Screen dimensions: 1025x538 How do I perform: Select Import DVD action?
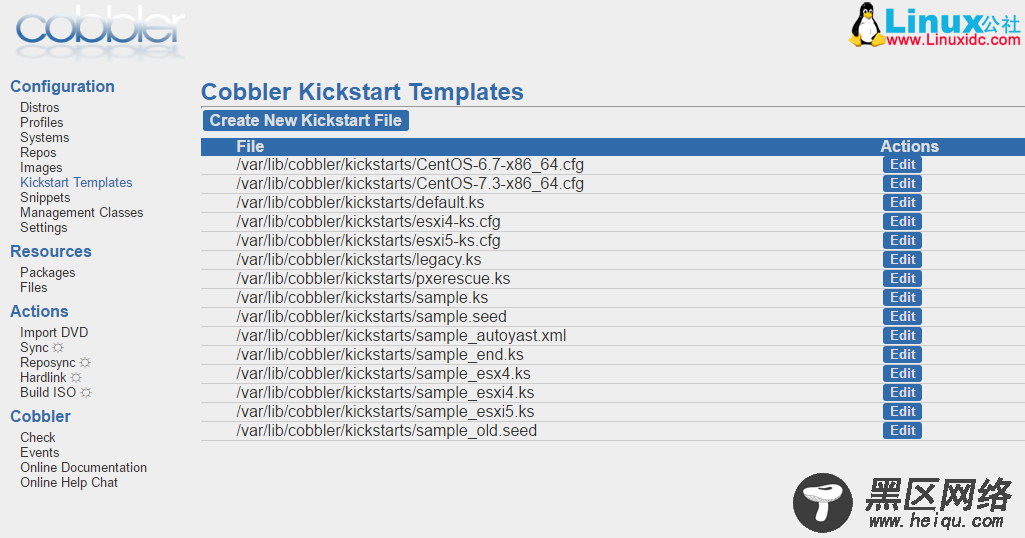point(54,332)
